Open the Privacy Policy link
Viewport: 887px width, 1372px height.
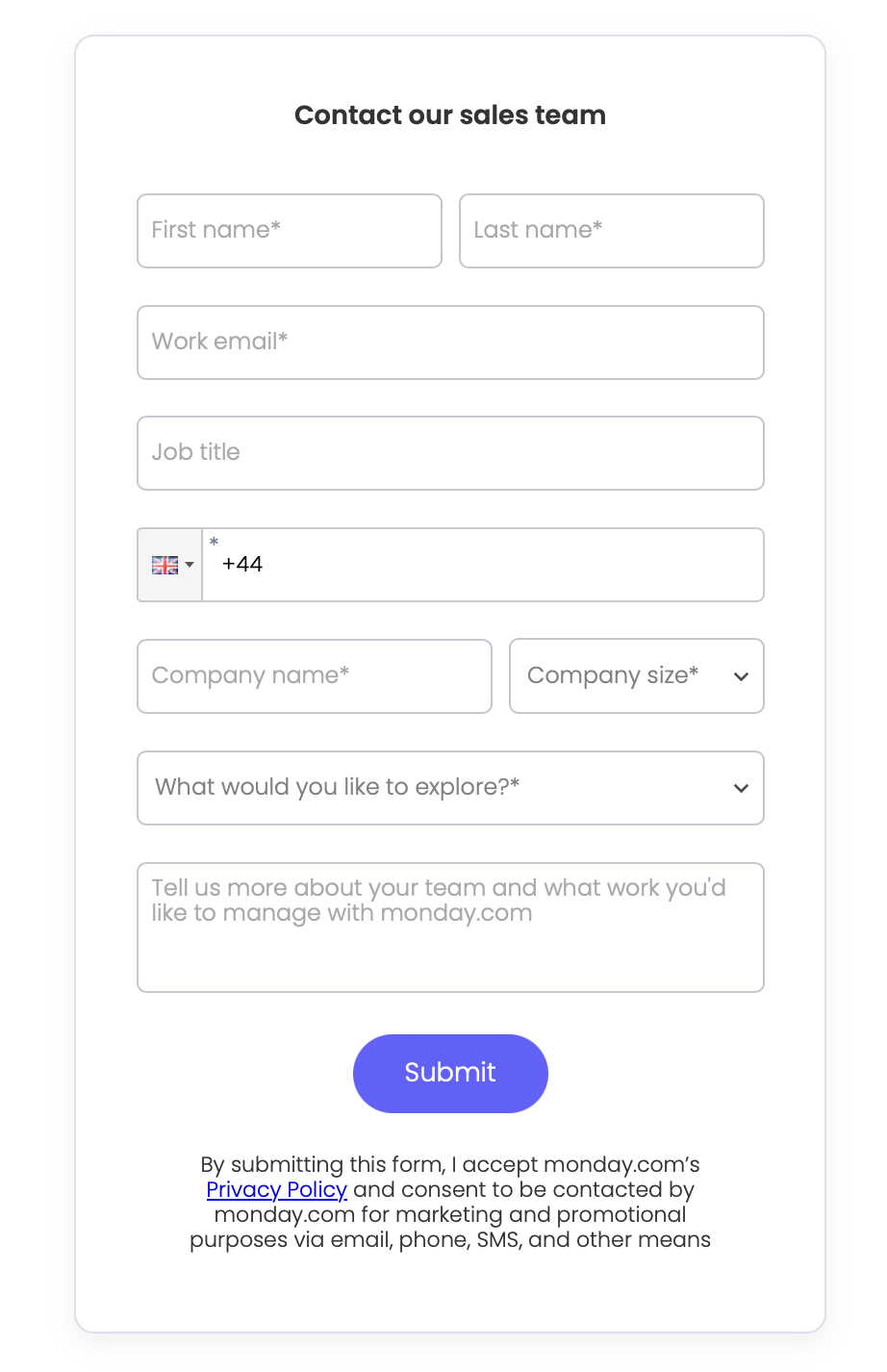click(277, 1190)
